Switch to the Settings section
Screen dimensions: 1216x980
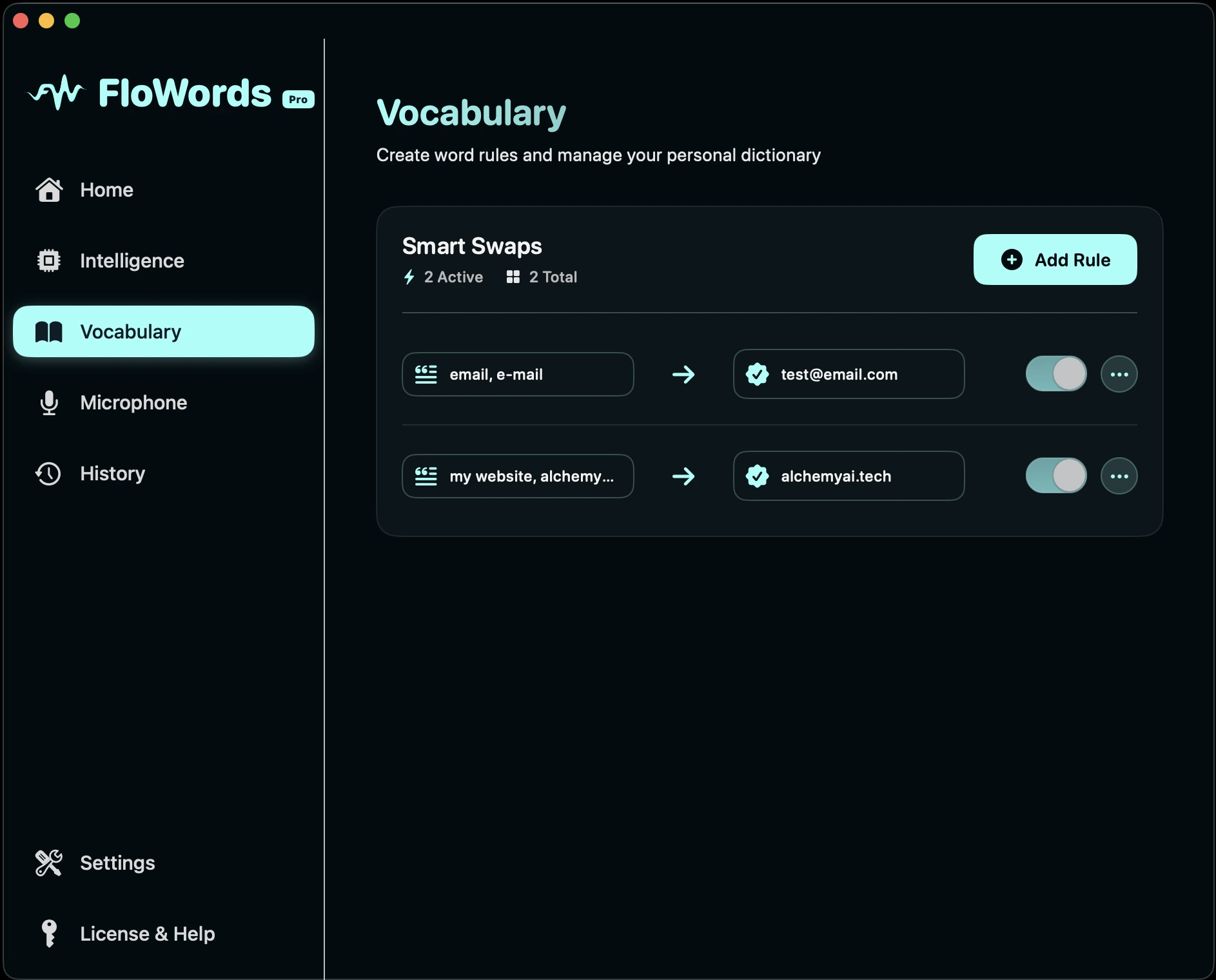click(x=117, y=863)
